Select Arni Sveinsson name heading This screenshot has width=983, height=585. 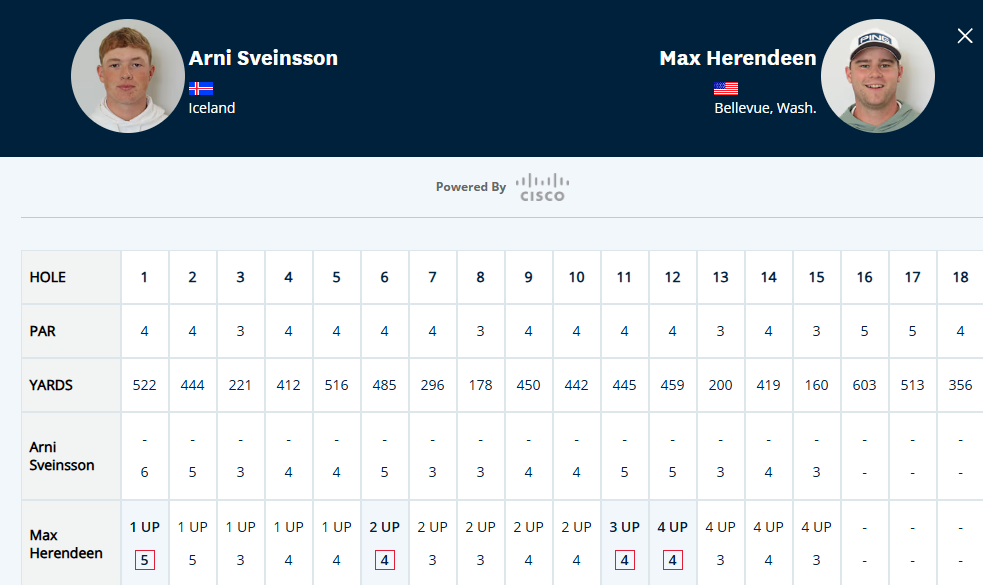click(x=263, y=58)
